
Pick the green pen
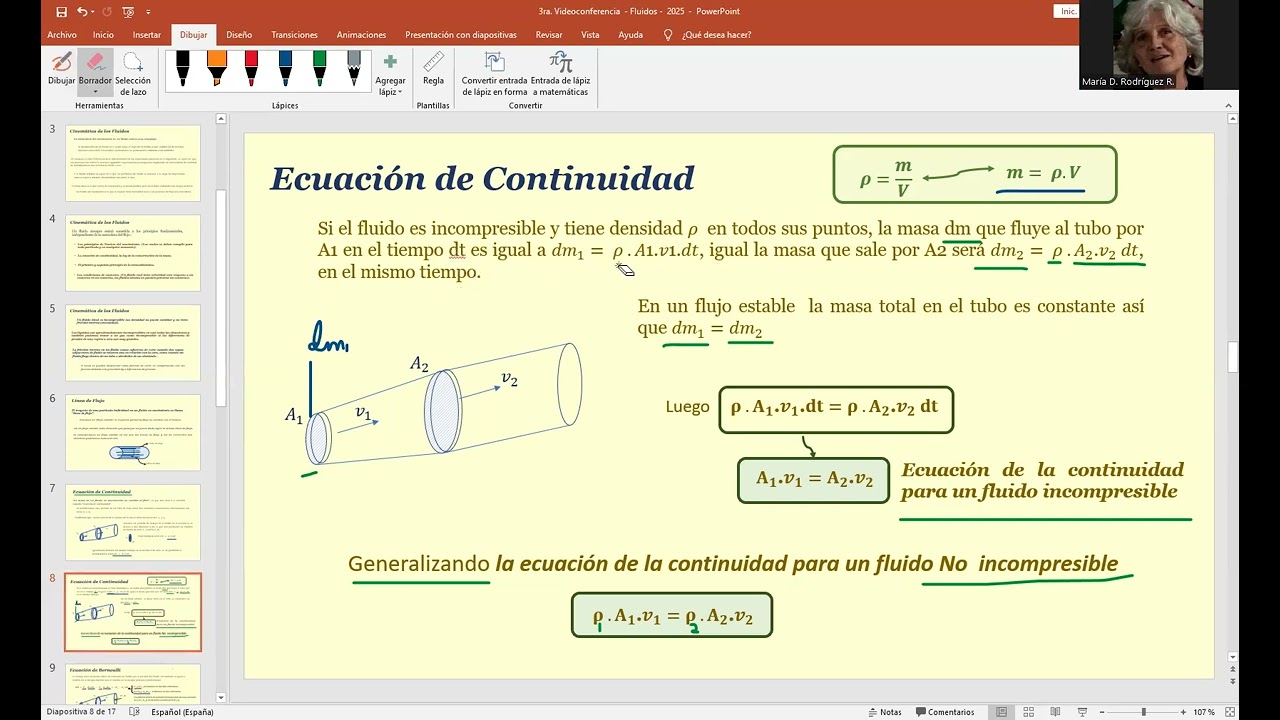click(319, 70)
